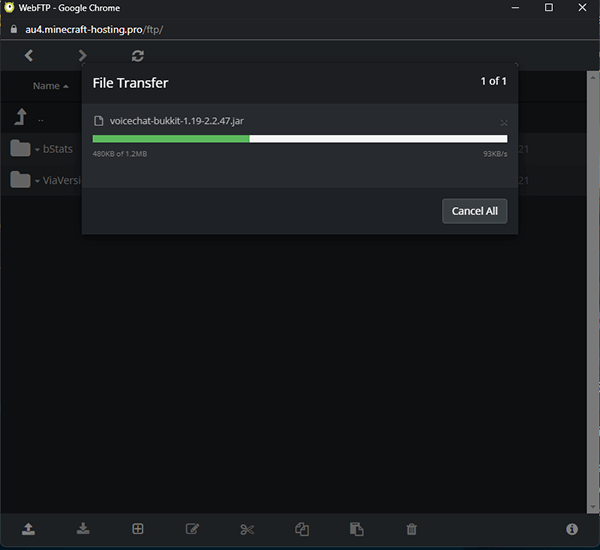This screenshot has width=600, height=550.
Task: Click the copy icon in bottom toolbar
Action: tap(302, 529)
